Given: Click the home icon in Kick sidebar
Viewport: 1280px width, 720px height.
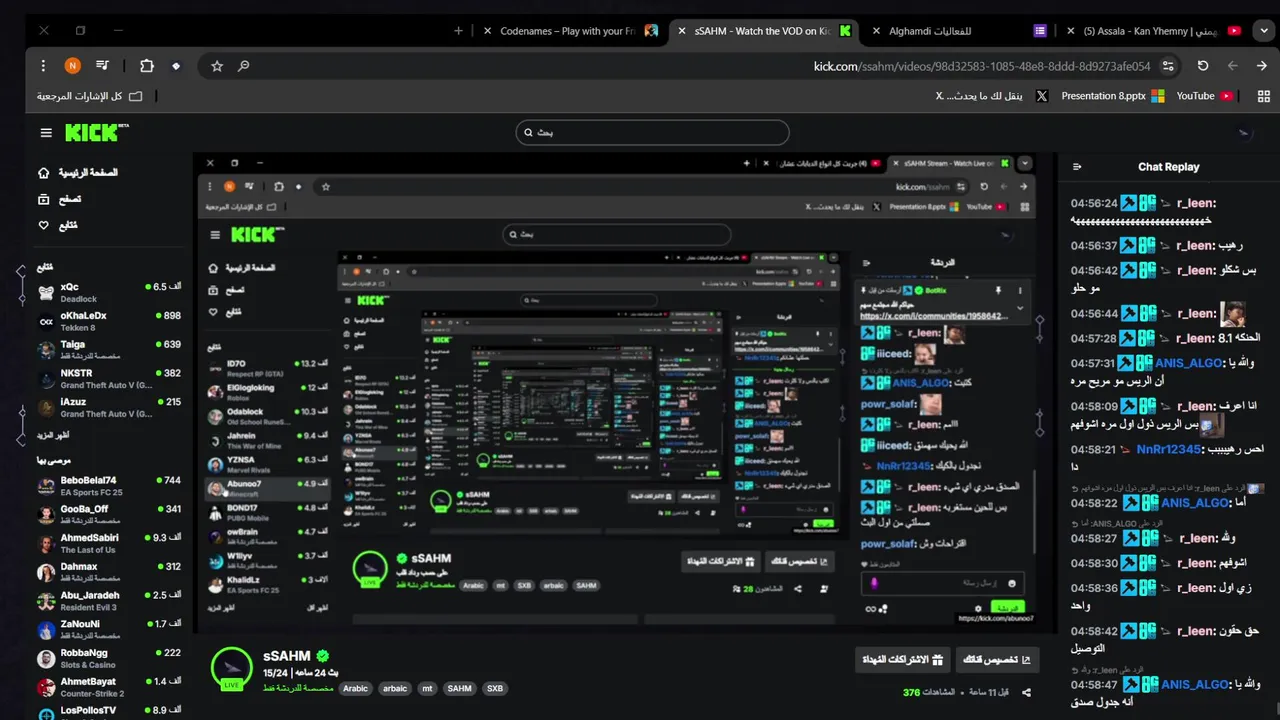Looking at the screenshot, I should (x=43, y=173).
